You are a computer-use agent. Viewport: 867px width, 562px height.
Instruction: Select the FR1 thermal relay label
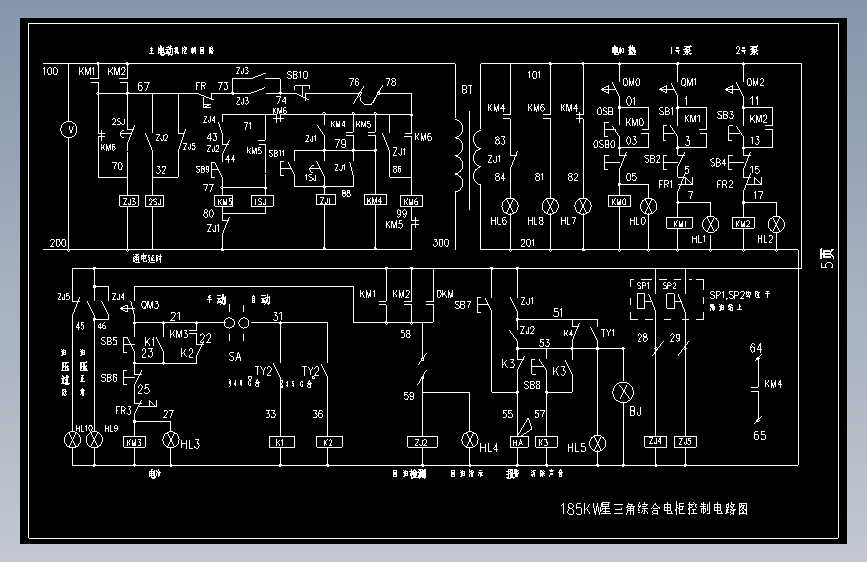(666, 184)
